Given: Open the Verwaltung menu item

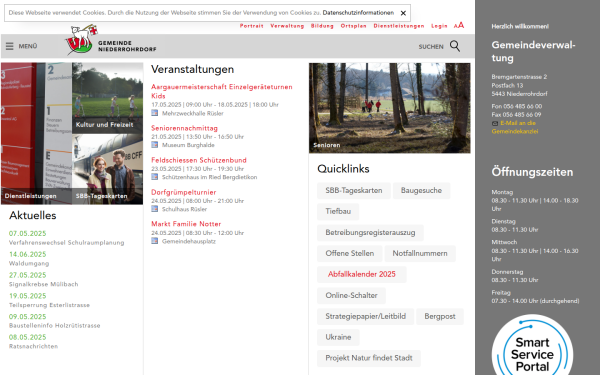Looking at the screenshot, I should click(x=287, y=26).
